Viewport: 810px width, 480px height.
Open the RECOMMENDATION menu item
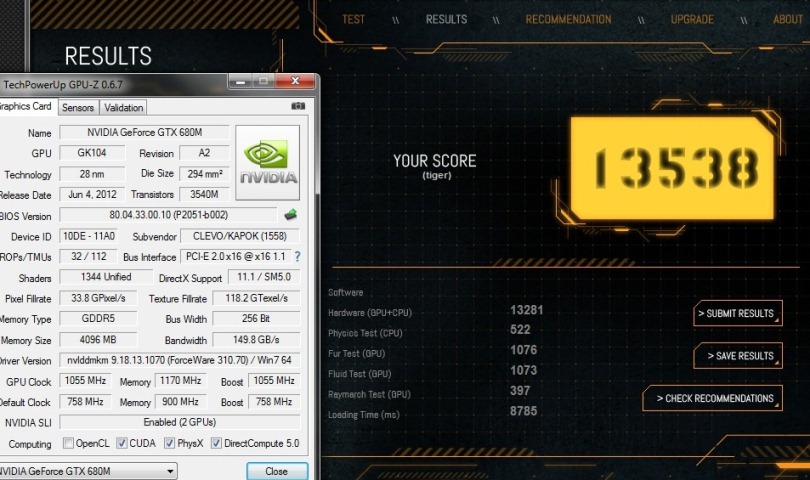click(568, 20)
